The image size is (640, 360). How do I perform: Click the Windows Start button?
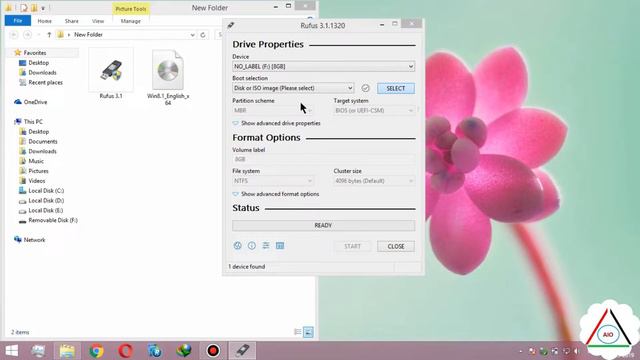click(11, 351)
